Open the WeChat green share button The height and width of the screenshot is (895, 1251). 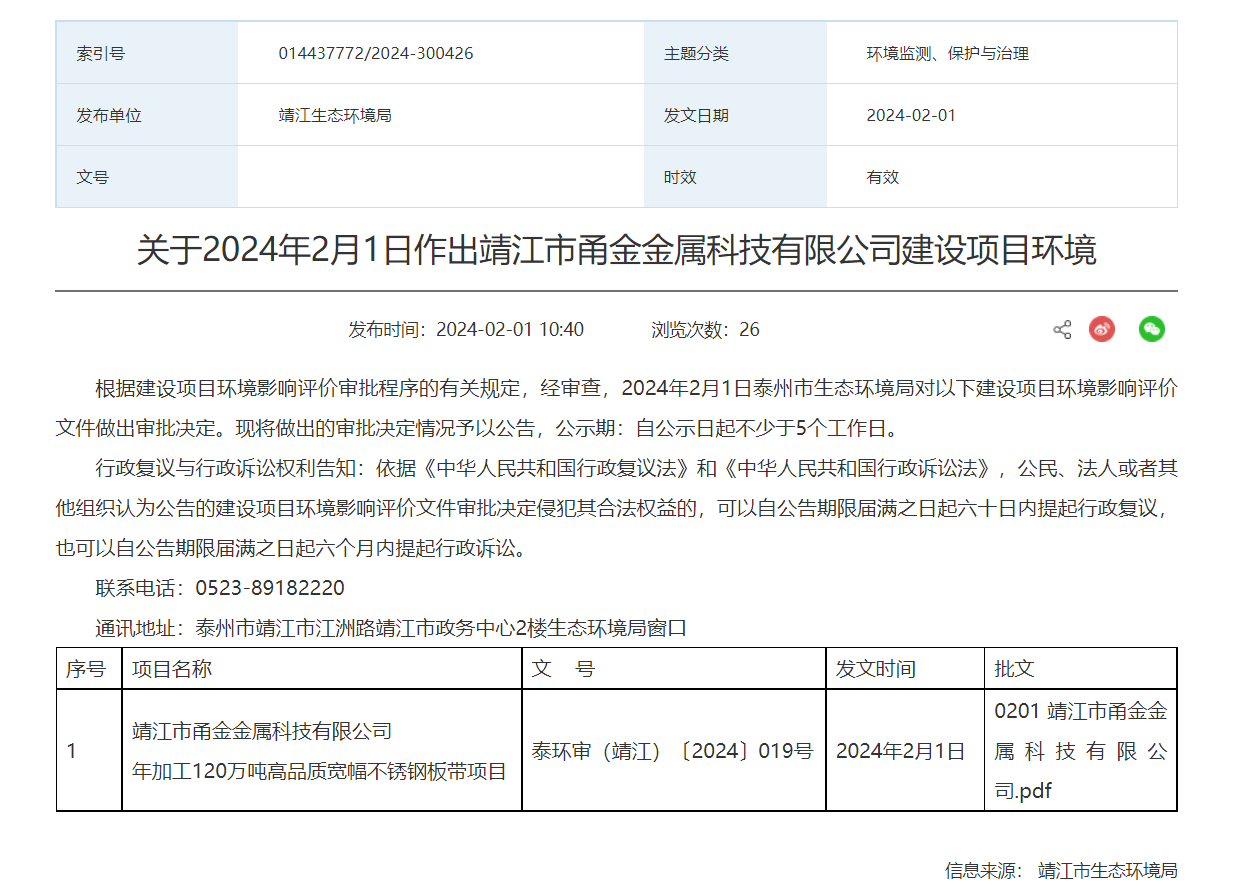click(1151, 329)
